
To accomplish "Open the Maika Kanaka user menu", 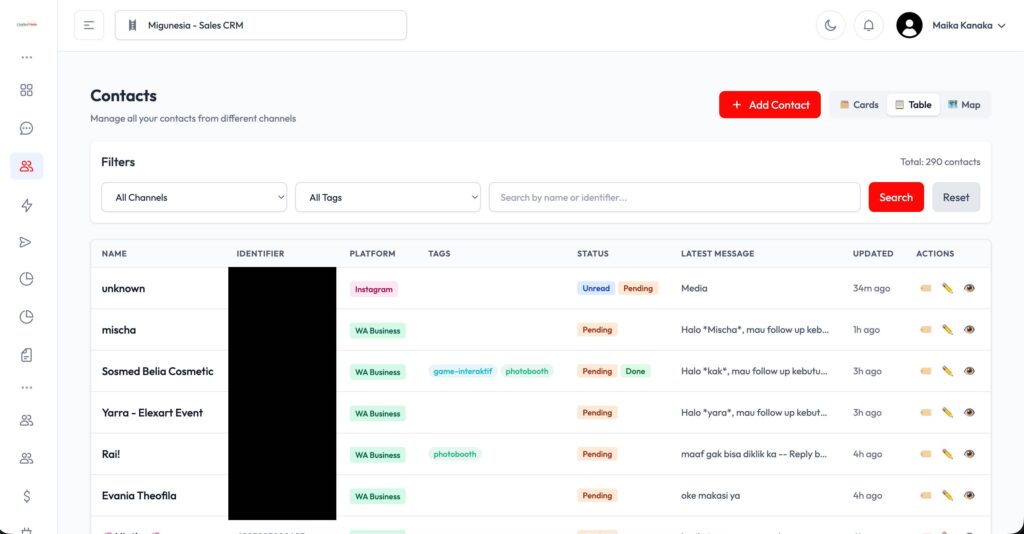I will coord(951,25).
